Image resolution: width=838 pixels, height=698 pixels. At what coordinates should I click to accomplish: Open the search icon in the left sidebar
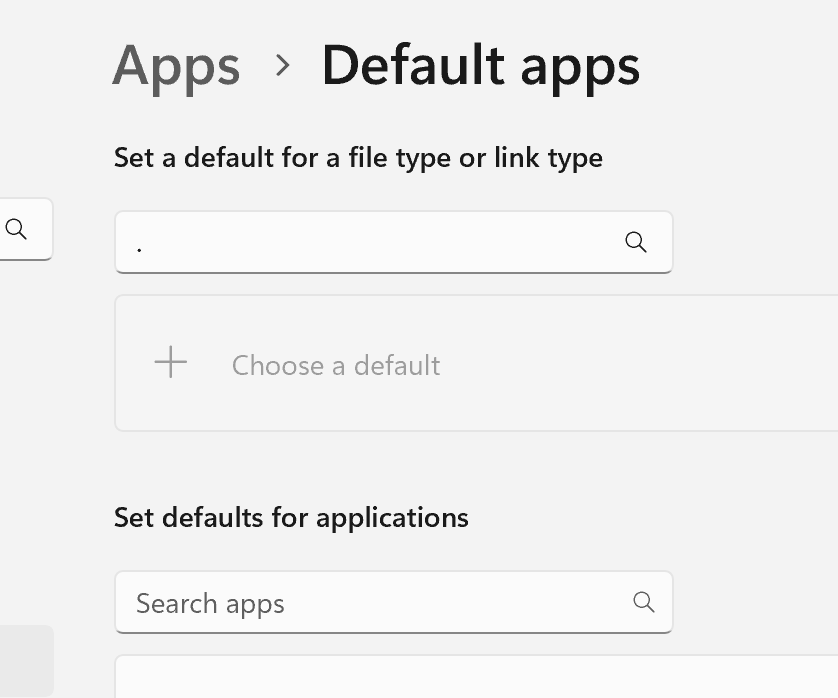click(16, 229)
